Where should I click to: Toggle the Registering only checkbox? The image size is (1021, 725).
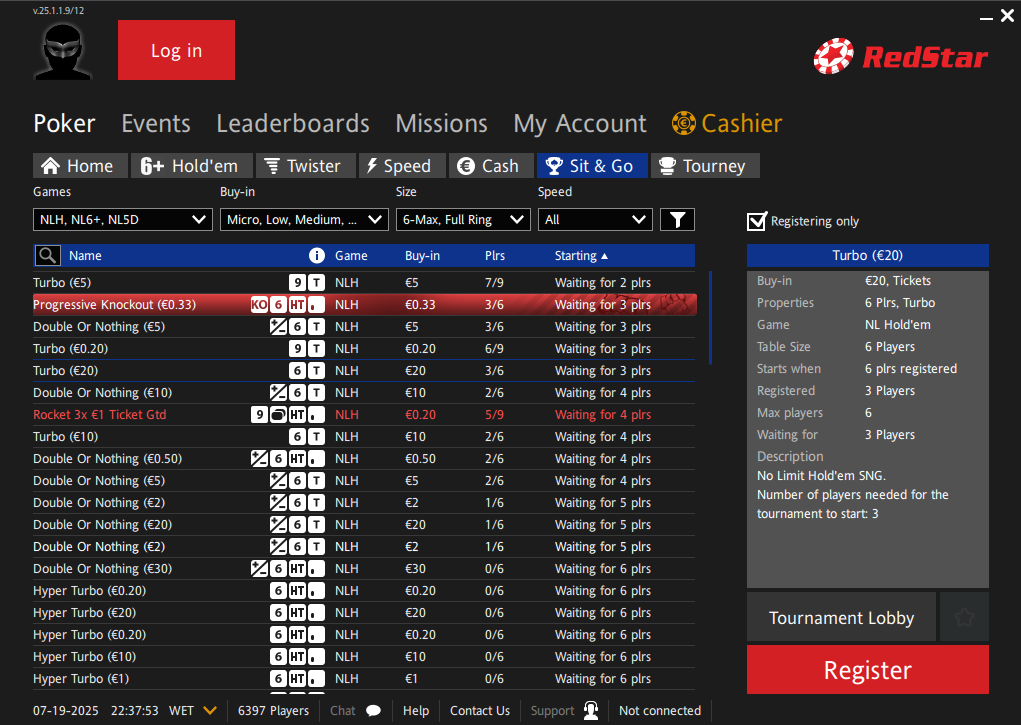click(757, 221)
